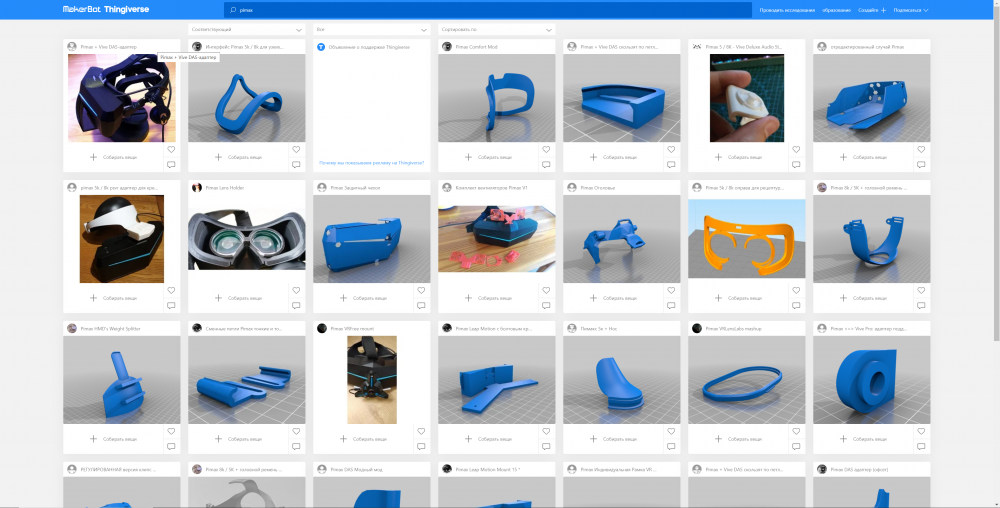Click the Pimax Leap Motion Mount 15° title
Viewport: 1000px width, 508px height.
point(488,469)
